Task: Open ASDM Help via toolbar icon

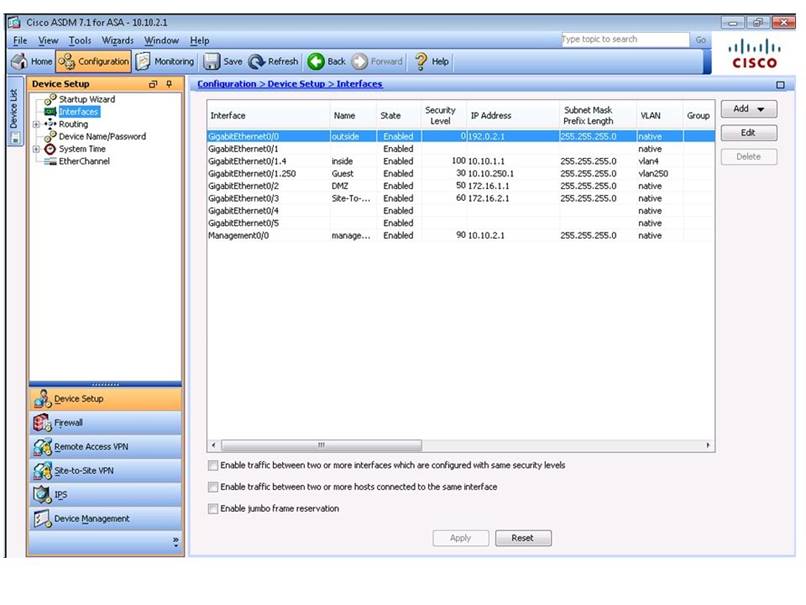Action: 430,60
